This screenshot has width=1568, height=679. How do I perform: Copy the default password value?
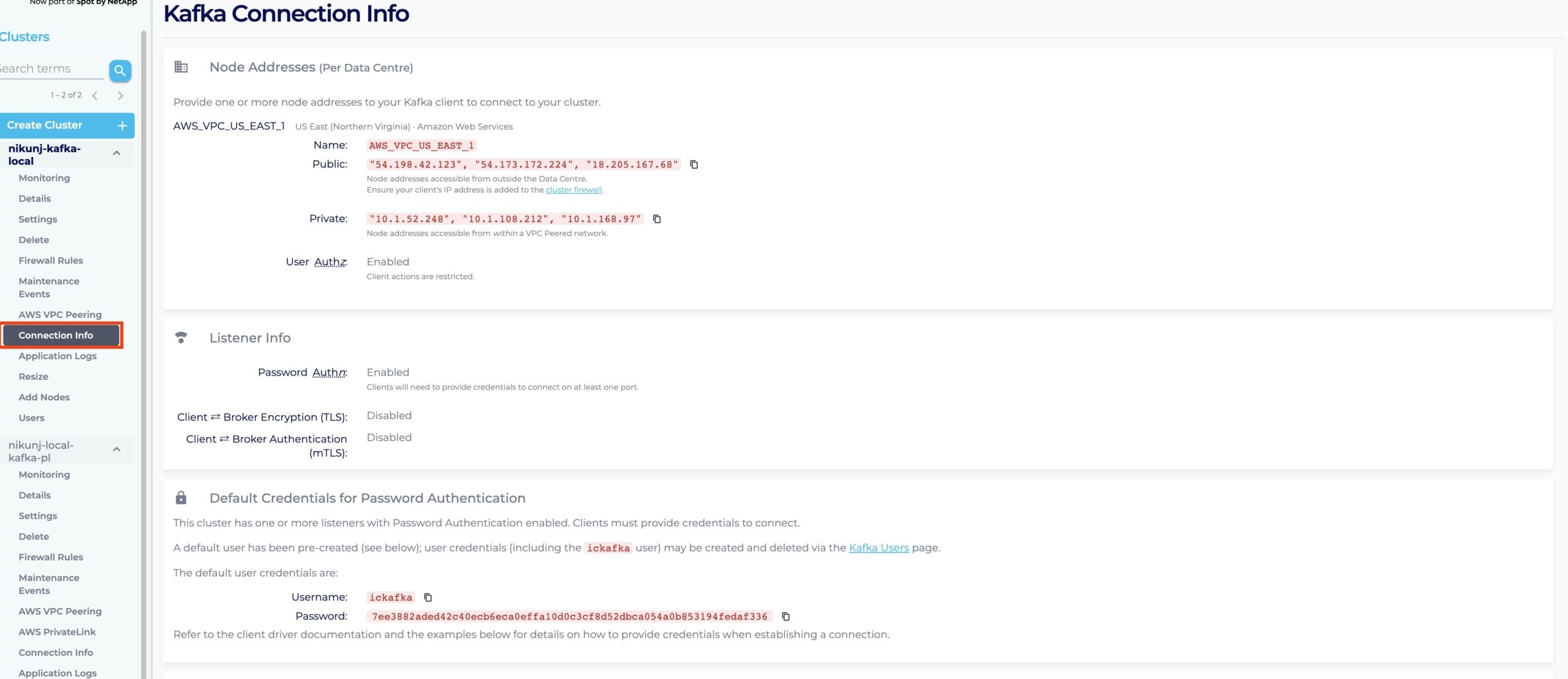(786, 616)
